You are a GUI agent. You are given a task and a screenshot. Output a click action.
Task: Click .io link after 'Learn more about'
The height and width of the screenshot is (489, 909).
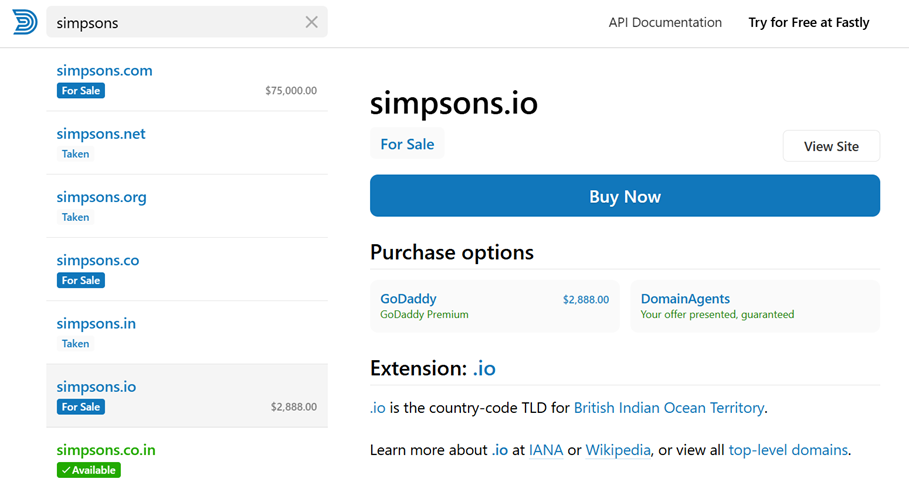tap(500, 450)
